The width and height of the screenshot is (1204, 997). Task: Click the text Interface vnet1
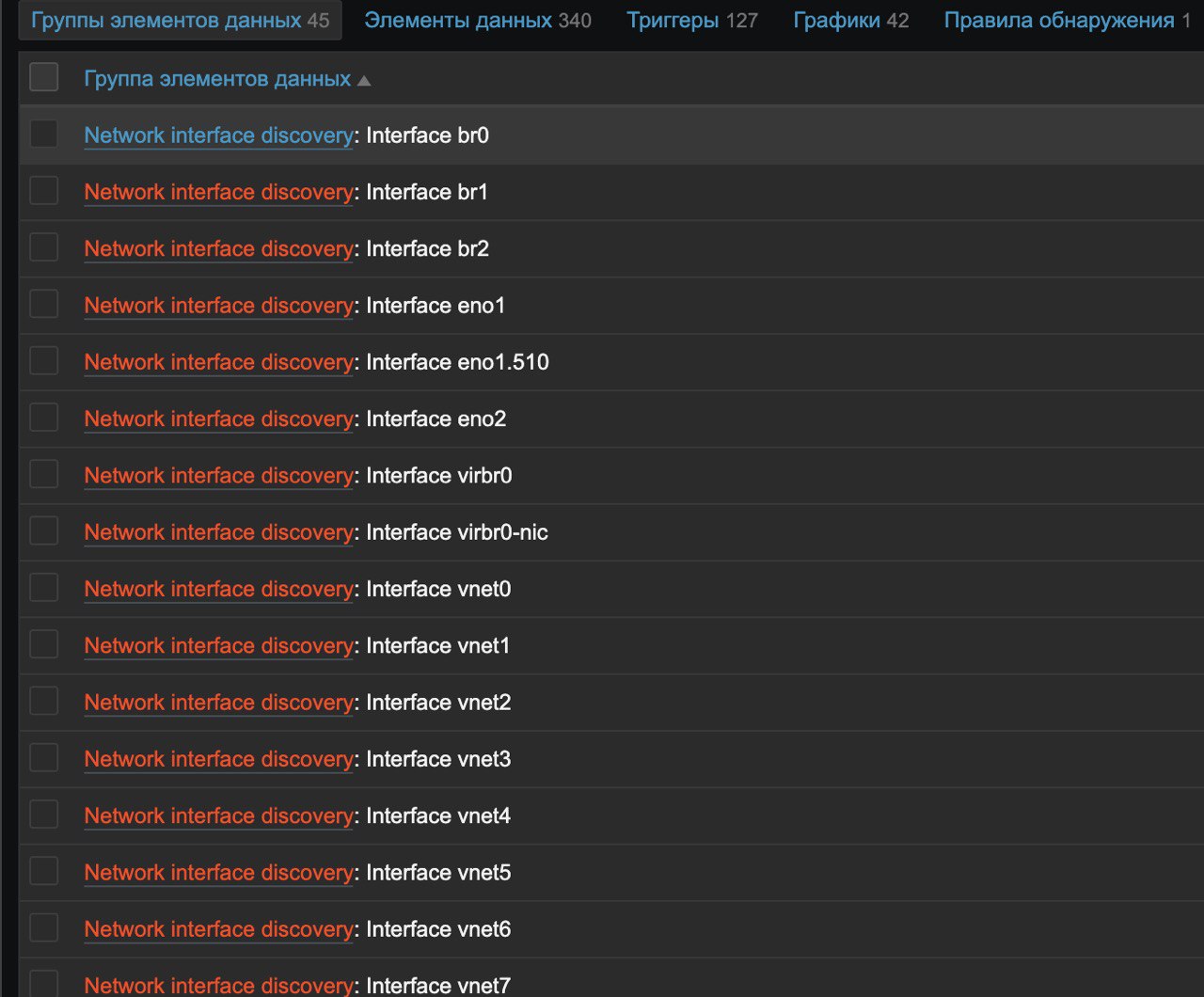click(438, 645)
